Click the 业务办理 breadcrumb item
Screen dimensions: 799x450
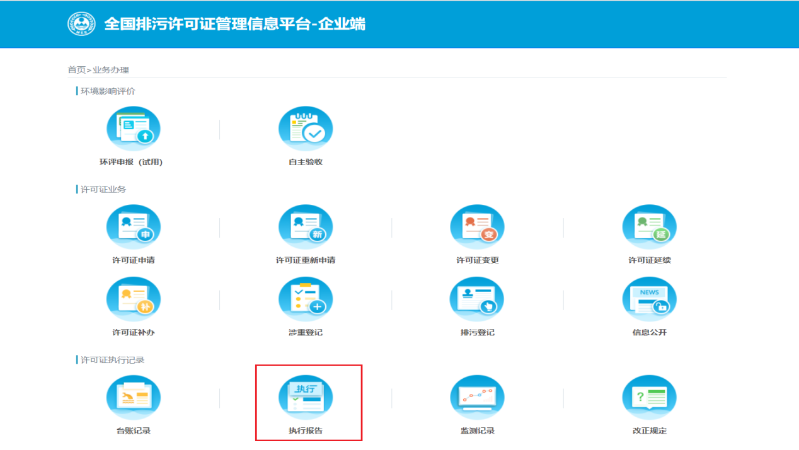click(111, 70)
